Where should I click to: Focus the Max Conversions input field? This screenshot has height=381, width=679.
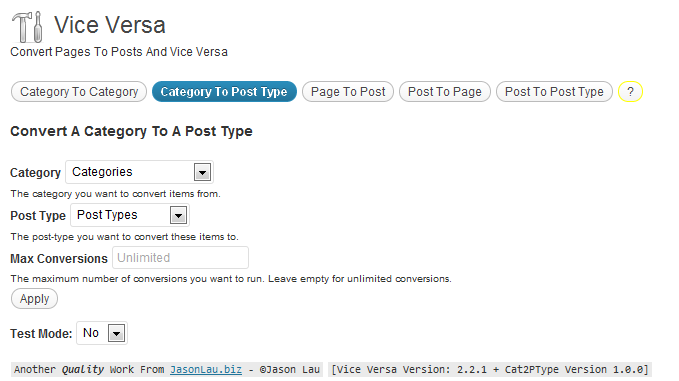point(180,258)
